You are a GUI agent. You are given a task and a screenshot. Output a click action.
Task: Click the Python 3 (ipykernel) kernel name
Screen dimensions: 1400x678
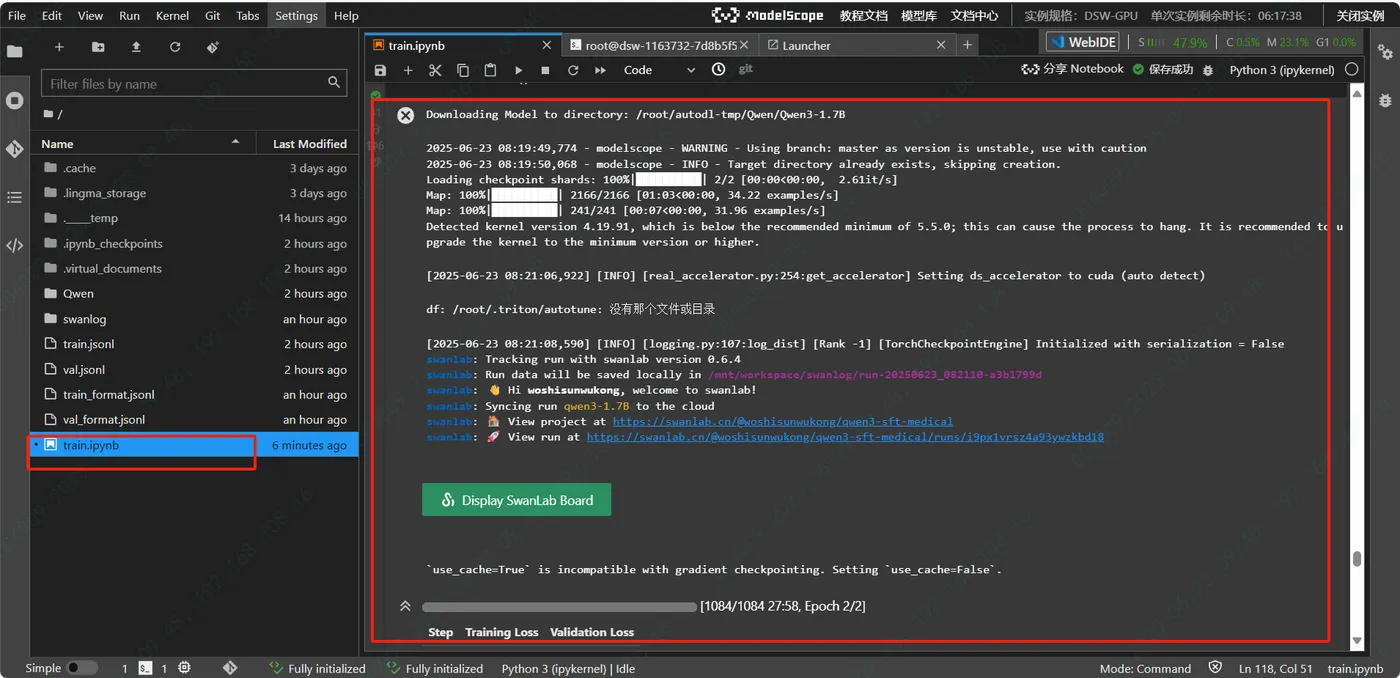[1281, 69]
